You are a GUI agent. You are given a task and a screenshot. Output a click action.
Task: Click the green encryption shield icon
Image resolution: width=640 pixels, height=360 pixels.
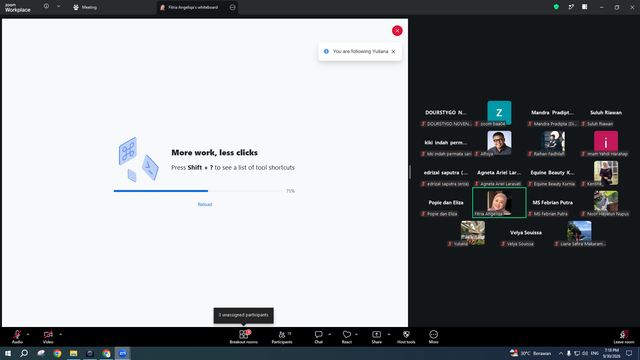pos(556,7)
